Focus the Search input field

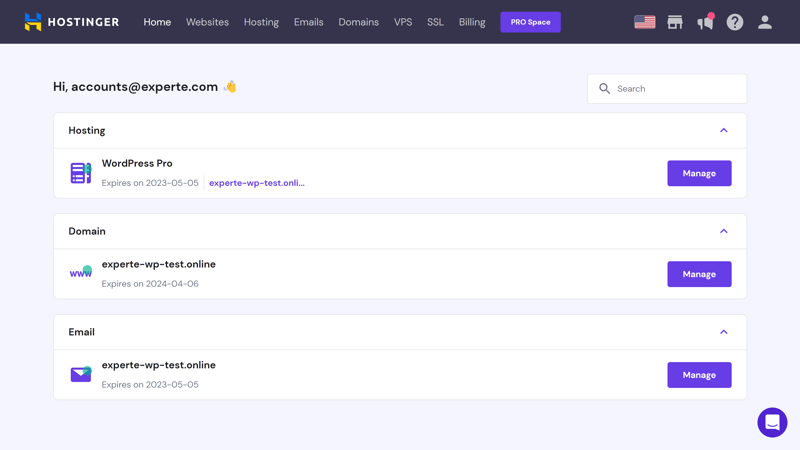pos(667,89)
